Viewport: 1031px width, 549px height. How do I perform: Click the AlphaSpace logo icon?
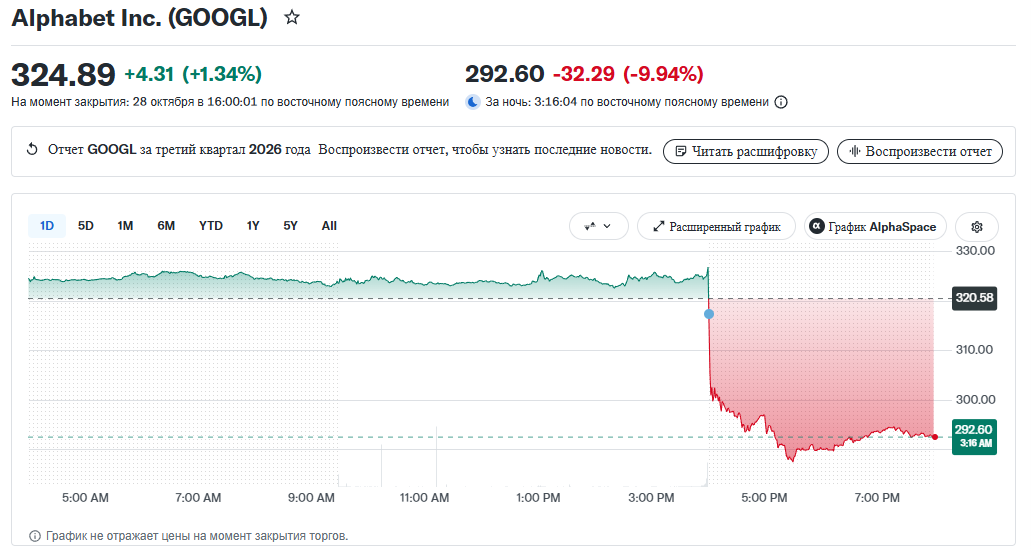tap(817, 227)
